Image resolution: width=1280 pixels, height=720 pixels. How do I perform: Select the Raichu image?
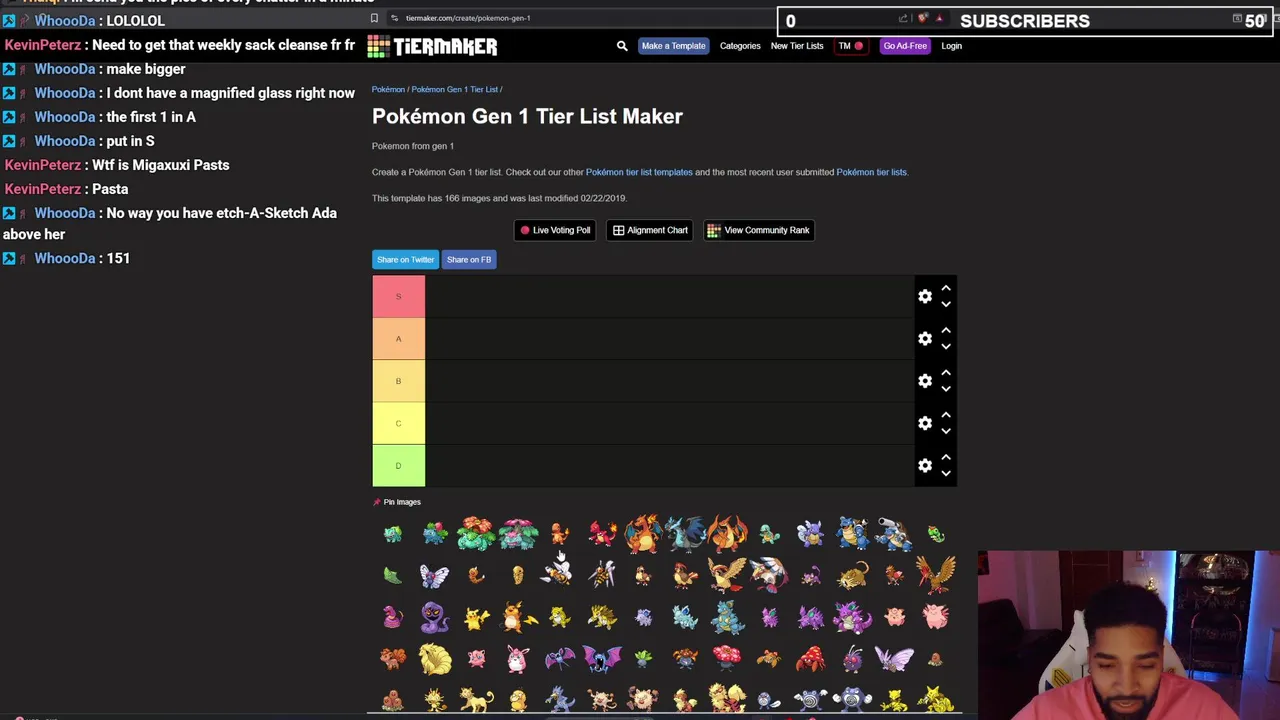coord(518,617)
